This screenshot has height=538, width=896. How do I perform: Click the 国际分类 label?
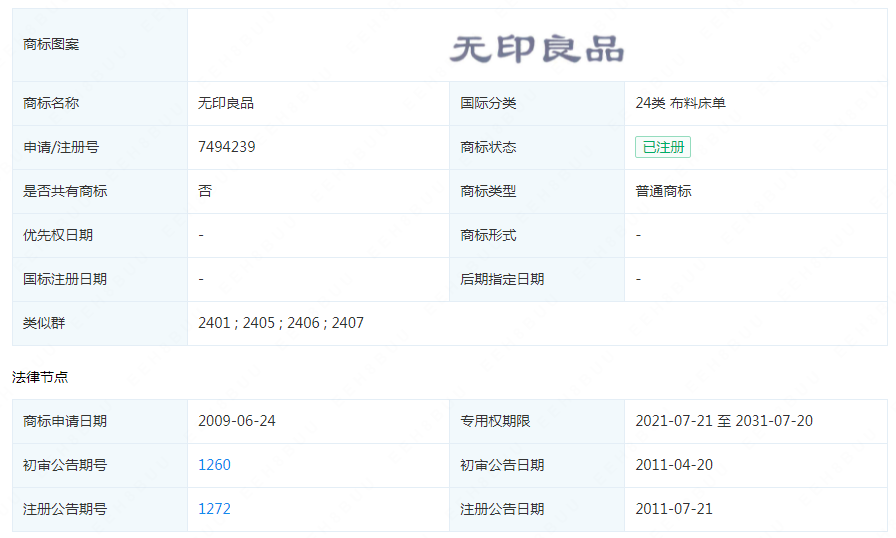pos(488,103)
